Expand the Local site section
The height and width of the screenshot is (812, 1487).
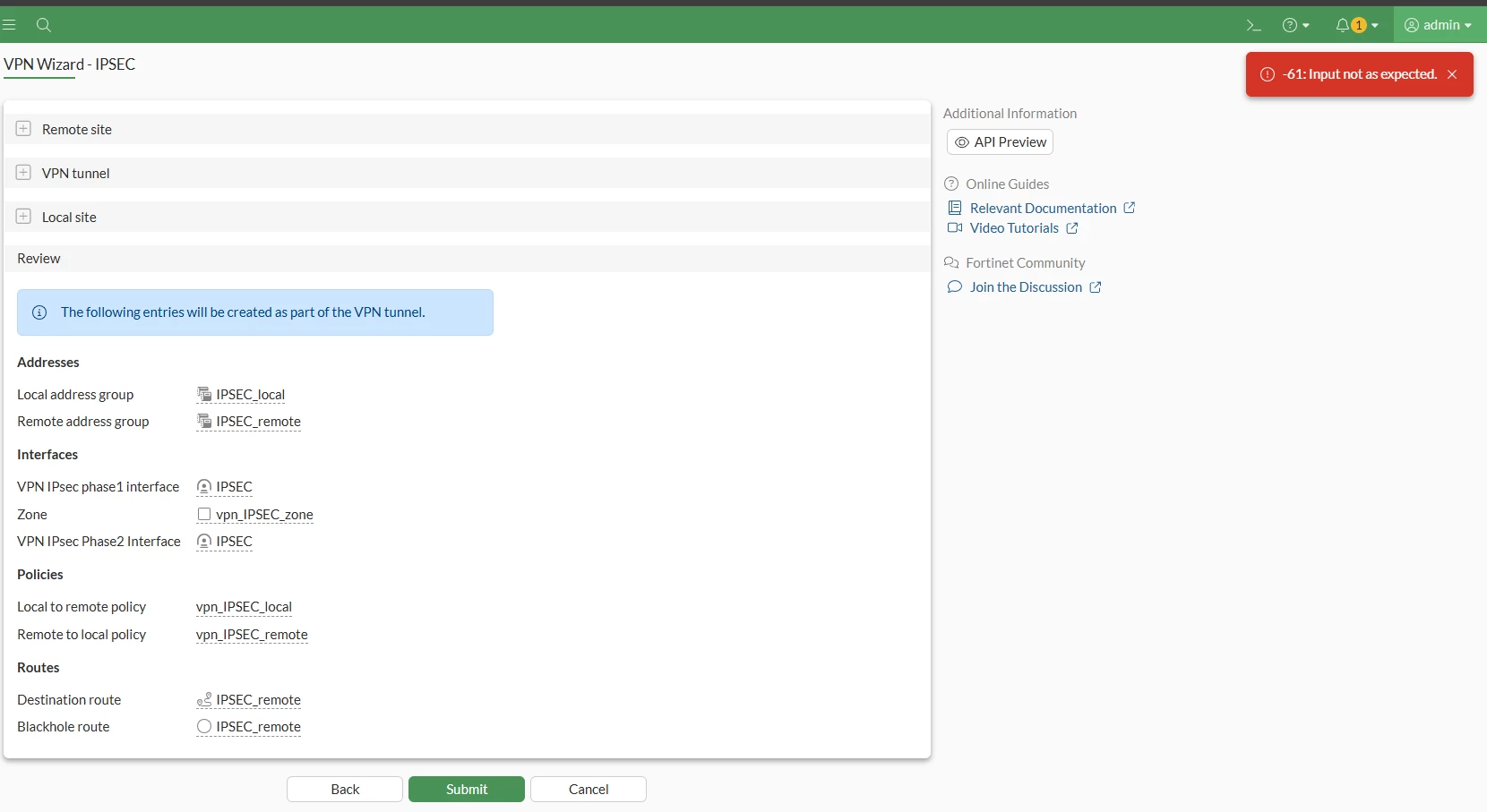23,217
